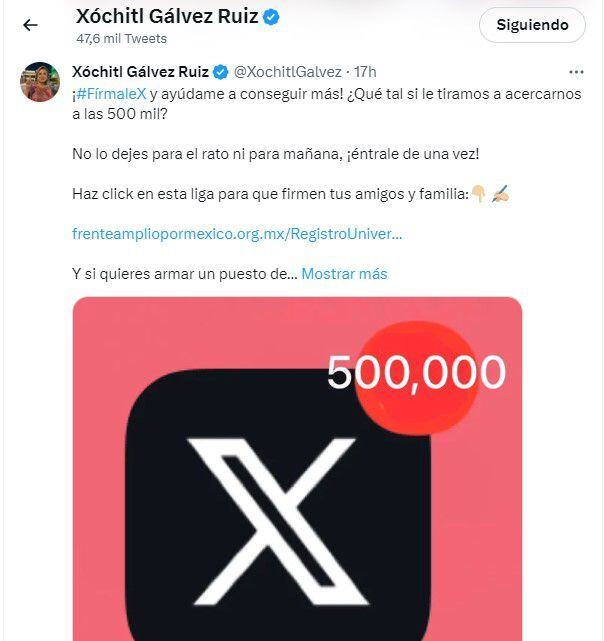Screen dimensions: 604x641
Task: Expand the tweet with Mostrar más
Action: click(344, 273)
